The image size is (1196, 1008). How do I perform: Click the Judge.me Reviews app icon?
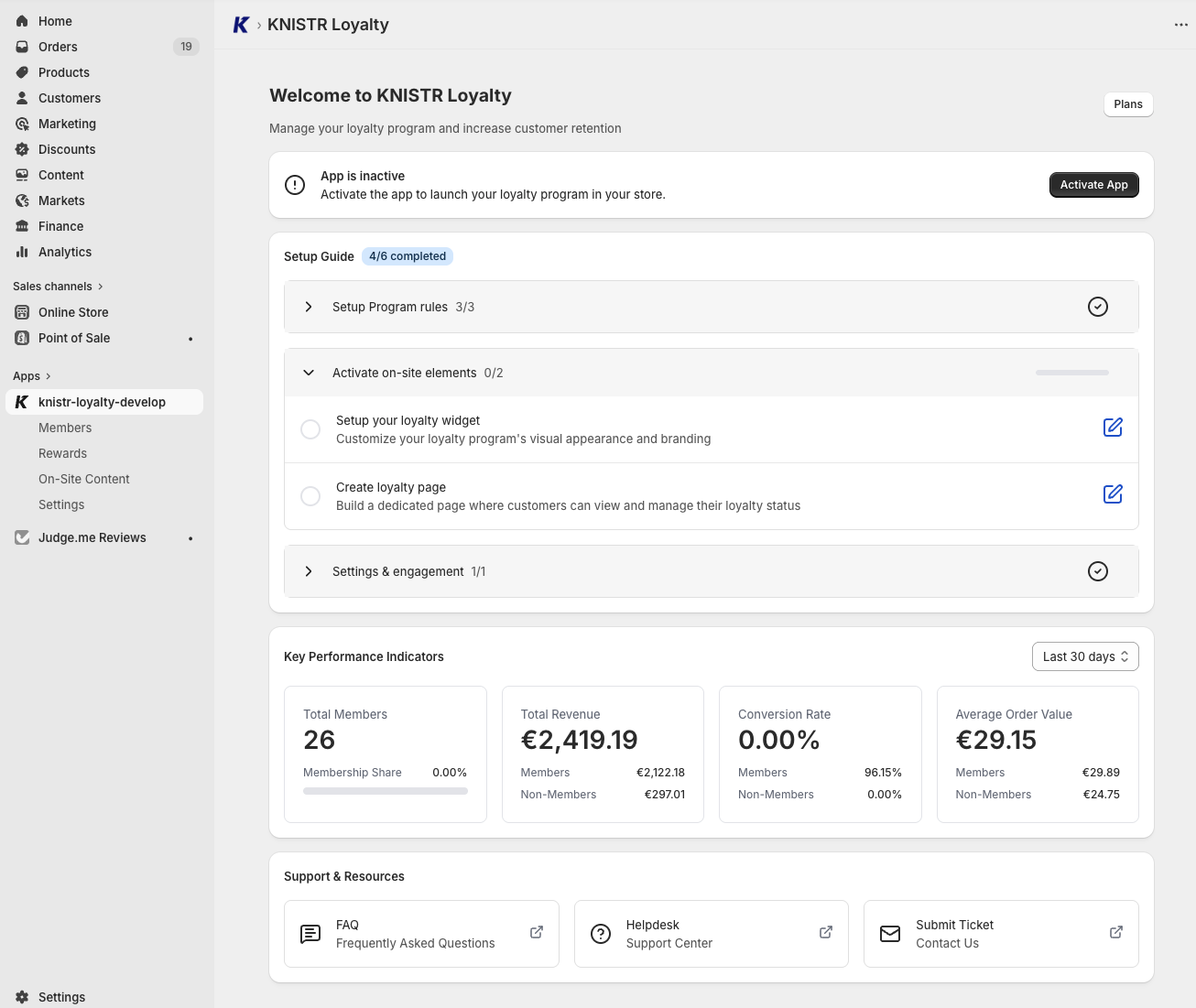tap(22, 537)
